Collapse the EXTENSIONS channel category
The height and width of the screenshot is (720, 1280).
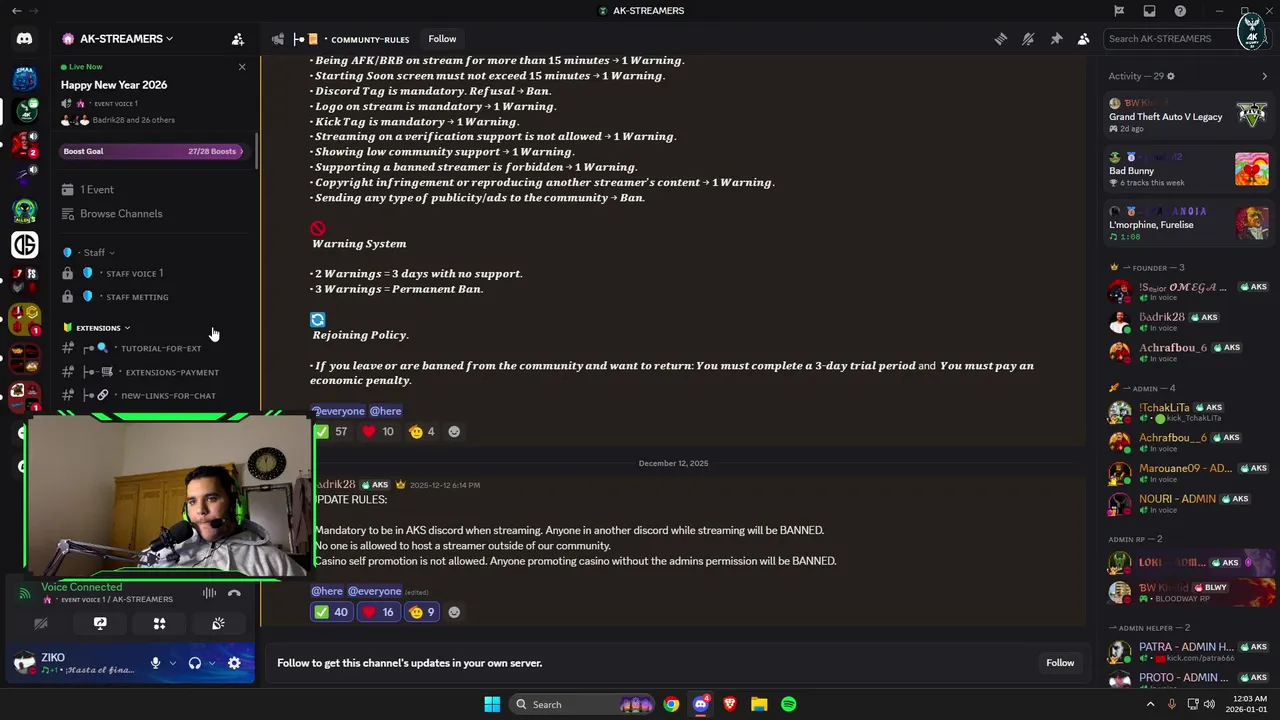click(98, 328)
